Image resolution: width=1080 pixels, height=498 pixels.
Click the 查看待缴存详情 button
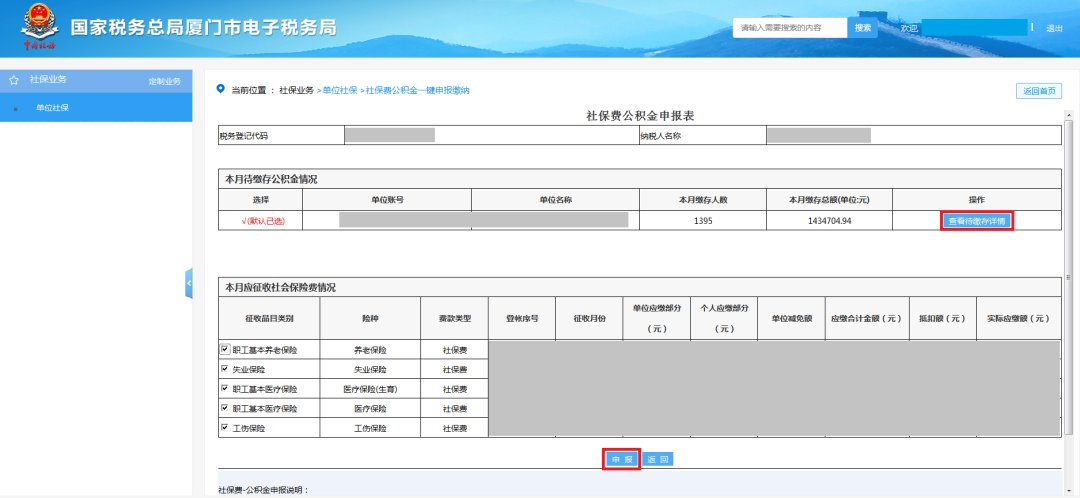pyautogui.click(x=977, y=221)
